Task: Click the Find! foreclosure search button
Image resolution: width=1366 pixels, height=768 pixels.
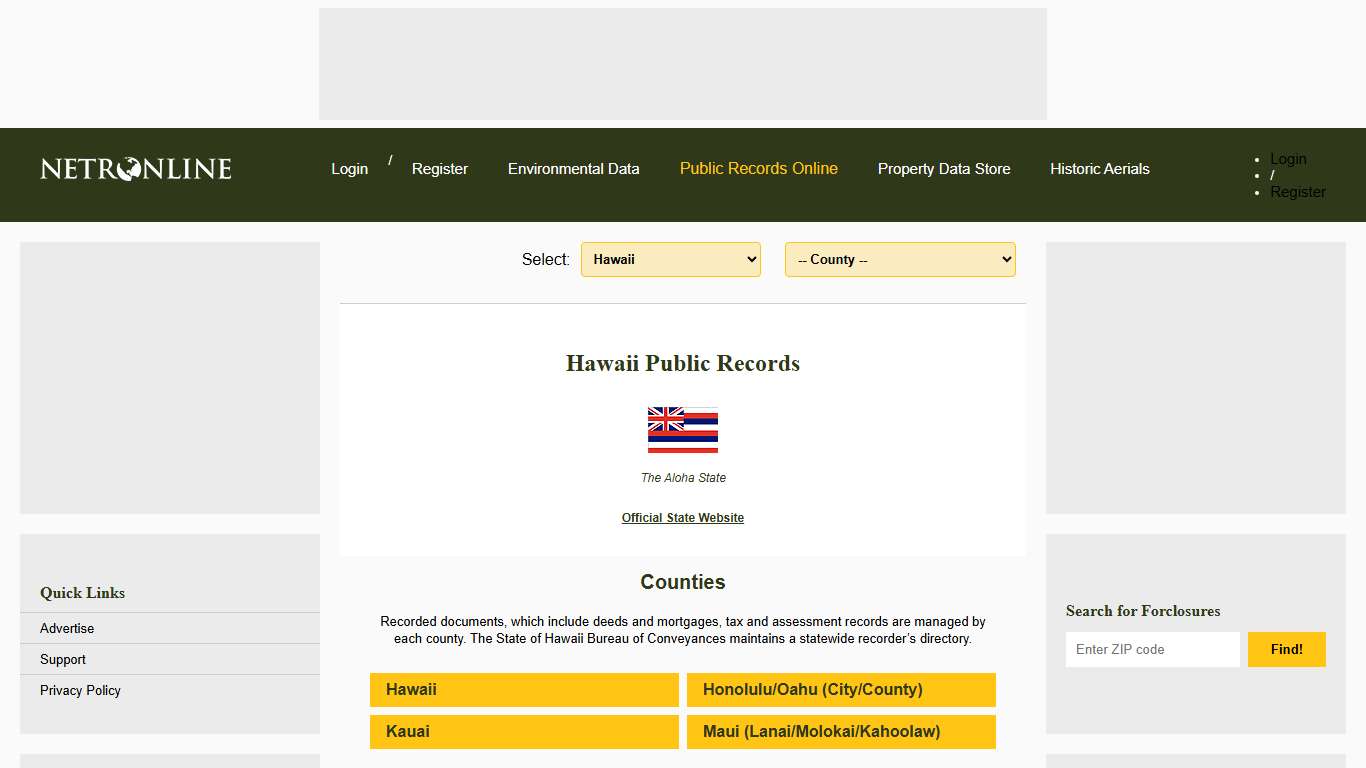Action: 1286,649
